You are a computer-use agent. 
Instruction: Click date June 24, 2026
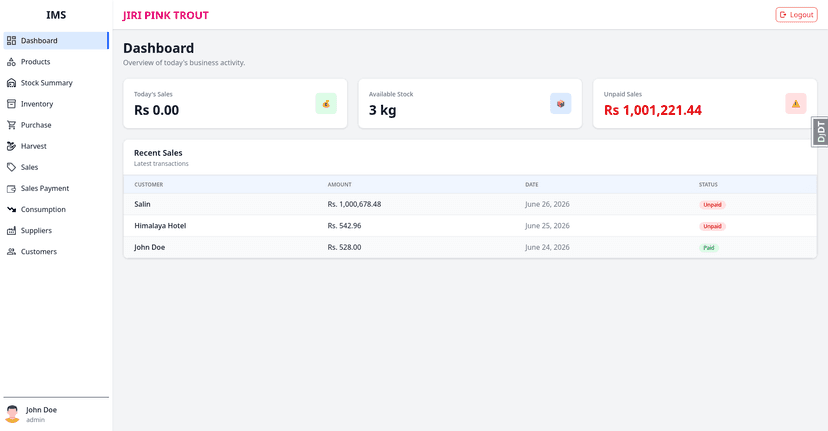[547, 247]
